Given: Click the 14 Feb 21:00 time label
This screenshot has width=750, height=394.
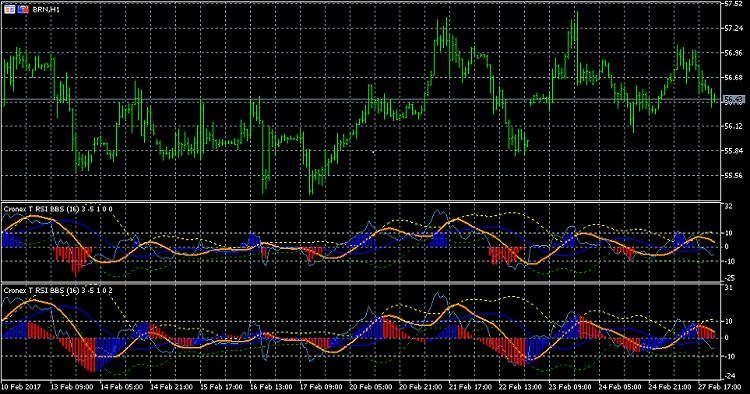Looking at the screenshot, I should pyautogui.click(x=172, y=387).
